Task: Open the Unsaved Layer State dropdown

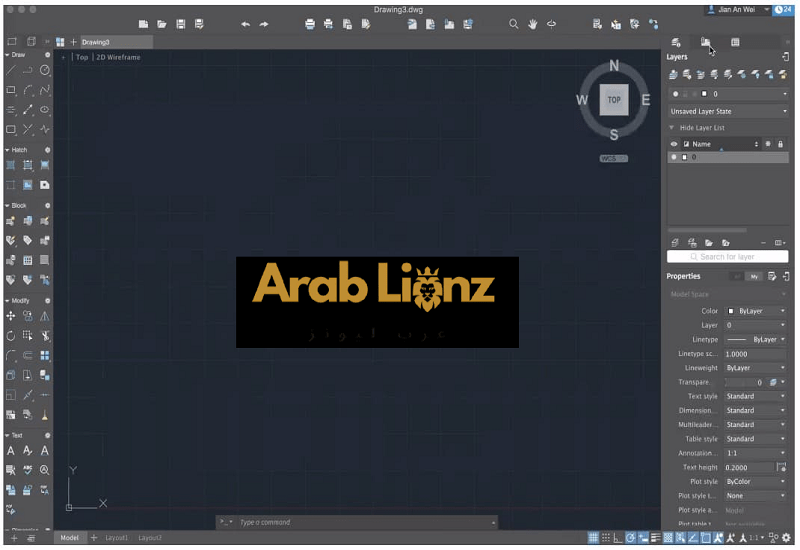Action: click(x=728, y=111)
